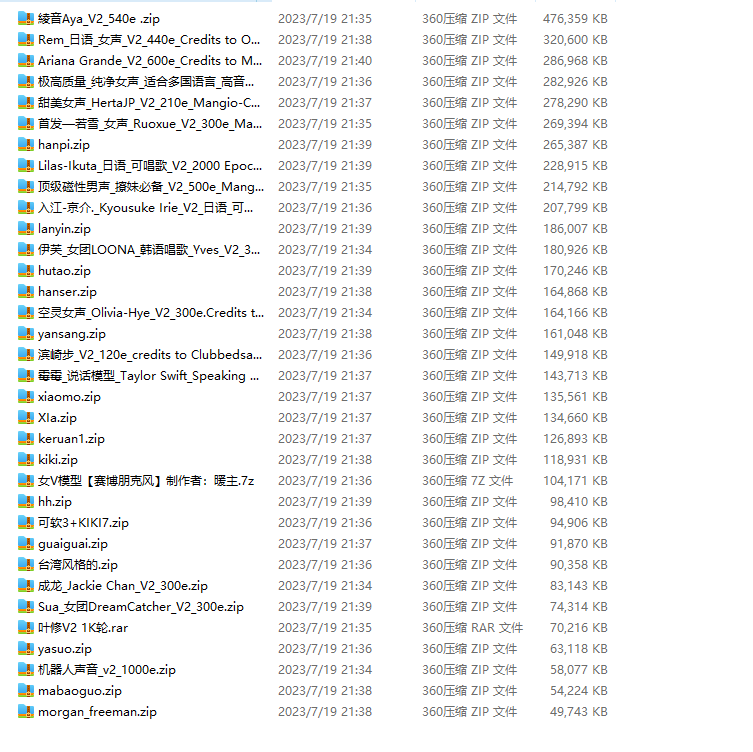
Task: Click the icon beside 机器人声音_v2_1000e.zip
Action: point(26,670)
